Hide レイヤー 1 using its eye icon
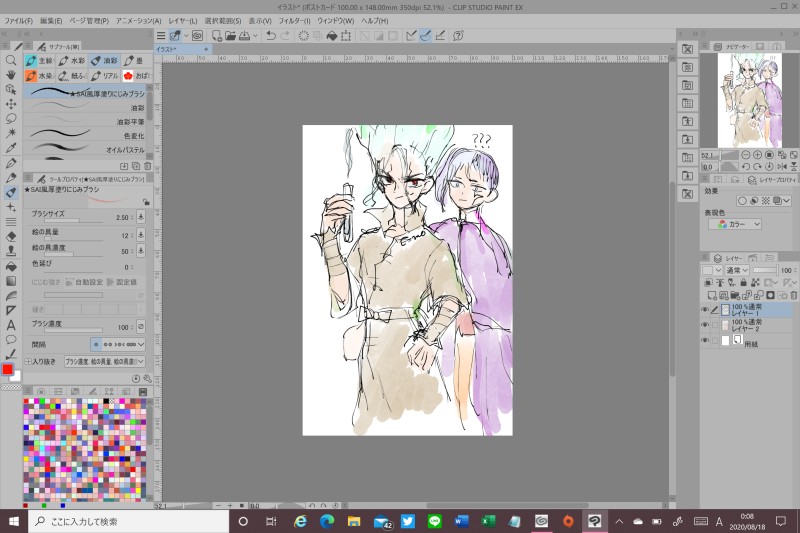The height and width of the screenshot is (533, 800). [705, 311]
